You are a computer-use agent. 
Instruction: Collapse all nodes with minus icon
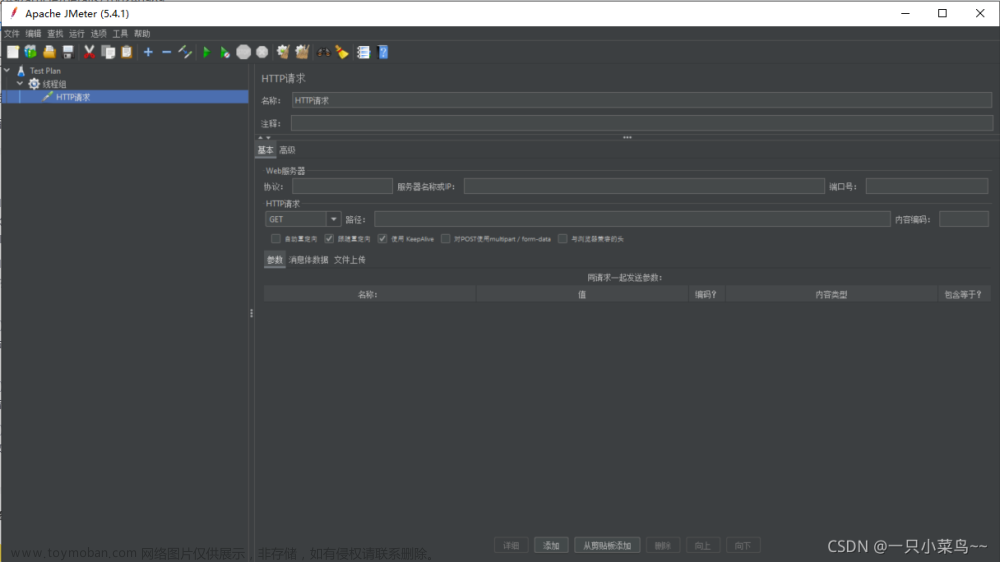tap(166, 52)
